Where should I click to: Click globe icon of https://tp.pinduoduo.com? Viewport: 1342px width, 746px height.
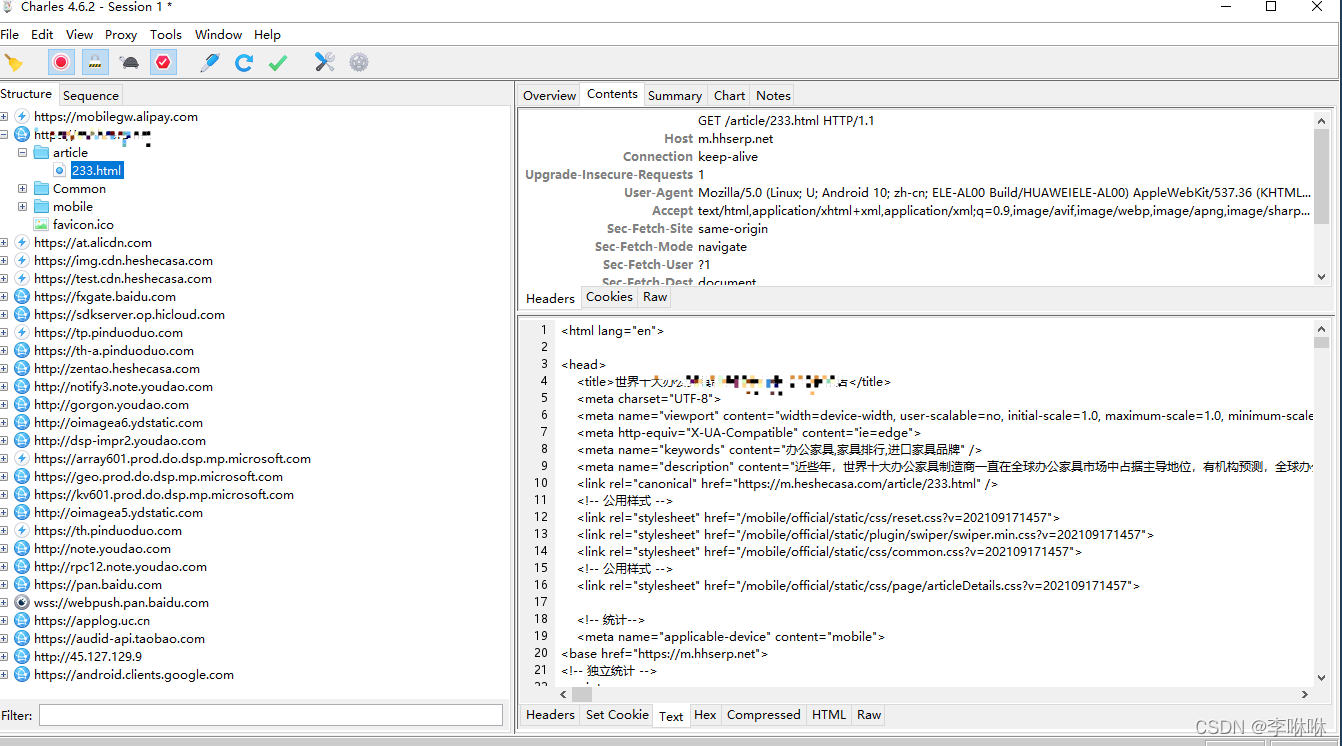pos(22,333)
